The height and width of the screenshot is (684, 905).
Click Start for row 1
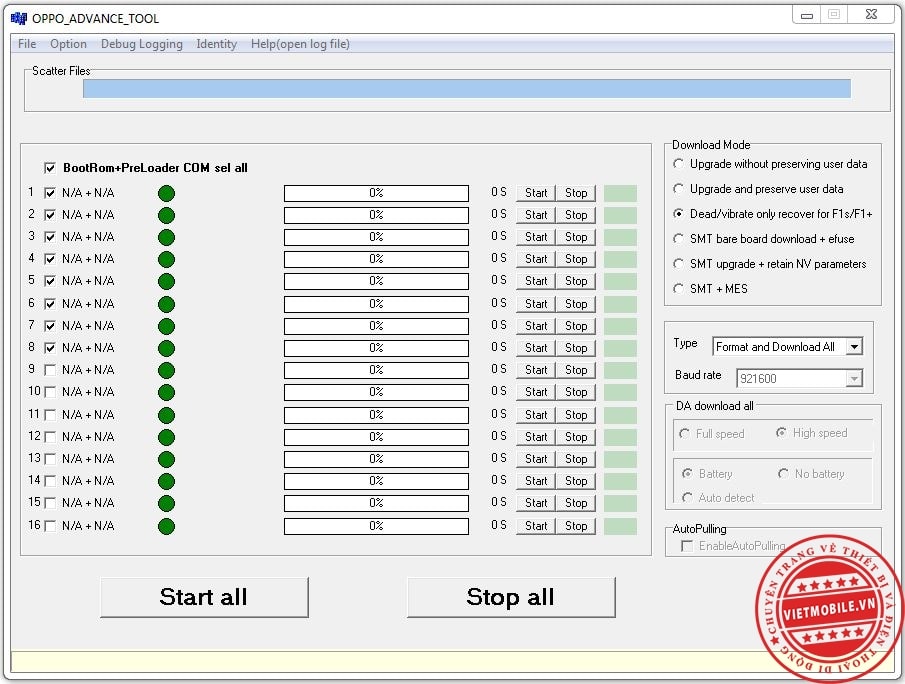click(x=536, y=193)
